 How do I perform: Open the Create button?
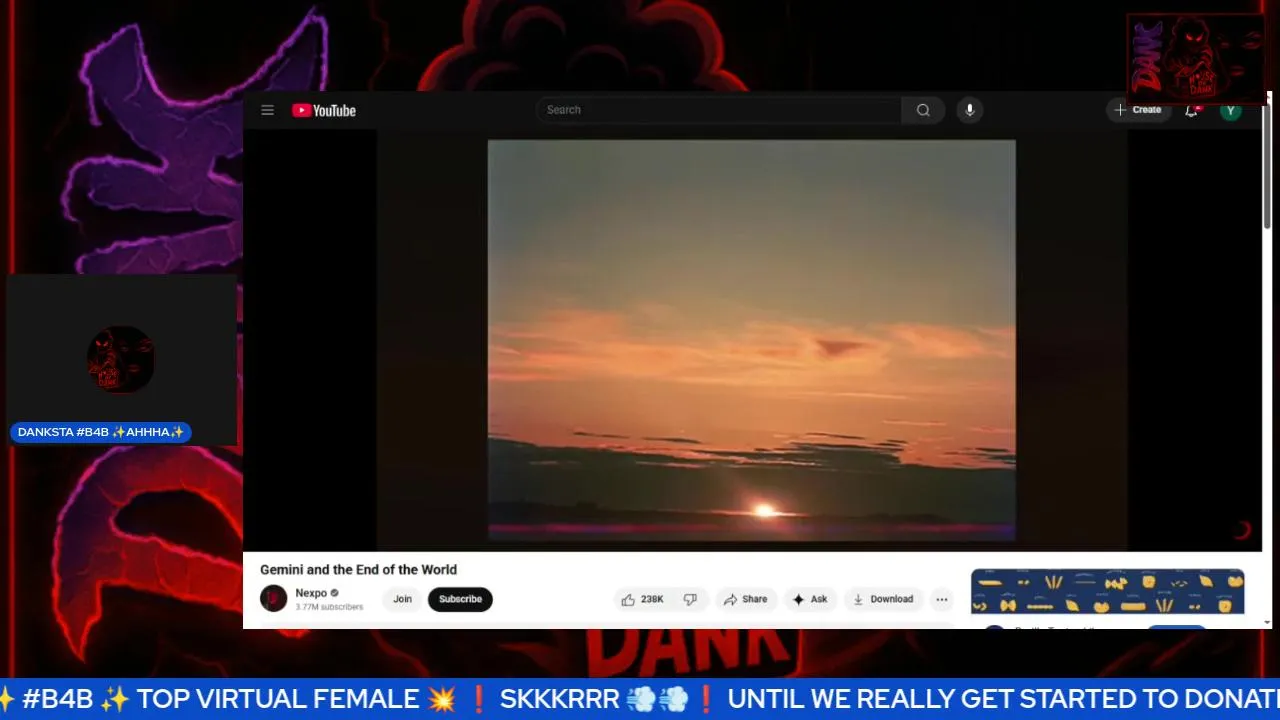coord(1138,110)
